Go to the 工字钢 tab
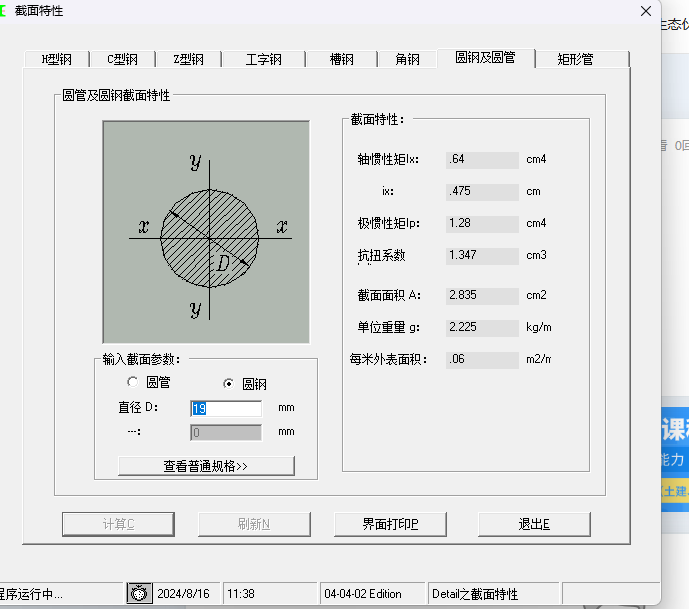The width and height of the screenshot is (689, 609). point(264,59)
